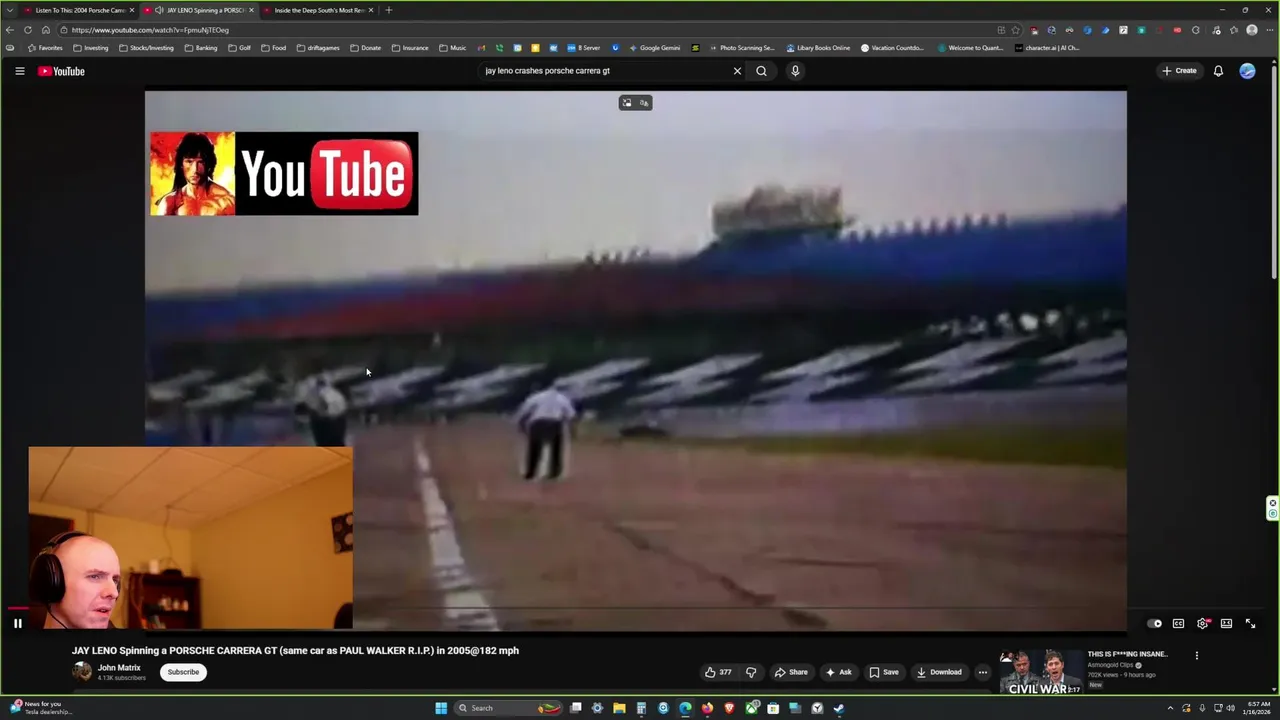
Task: Open the CIVIL WAR recommended video thumbnail
Action: [1040, 672]
